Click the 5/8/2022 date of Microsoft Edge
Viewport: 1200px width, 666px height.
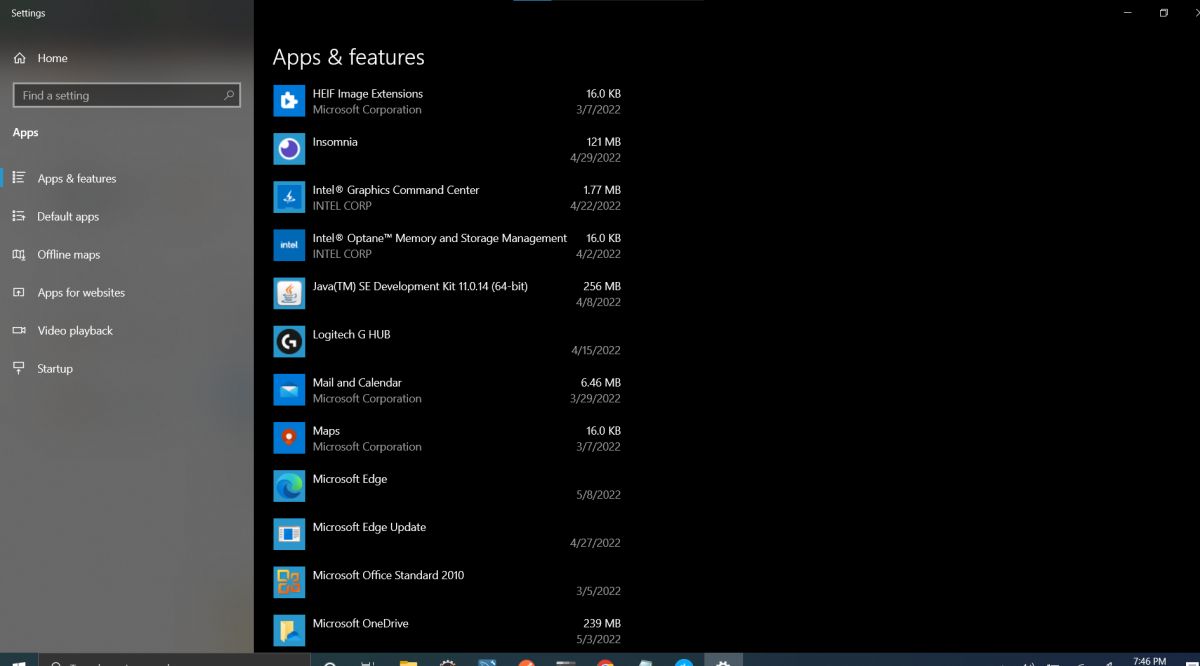tap(599, 495)
